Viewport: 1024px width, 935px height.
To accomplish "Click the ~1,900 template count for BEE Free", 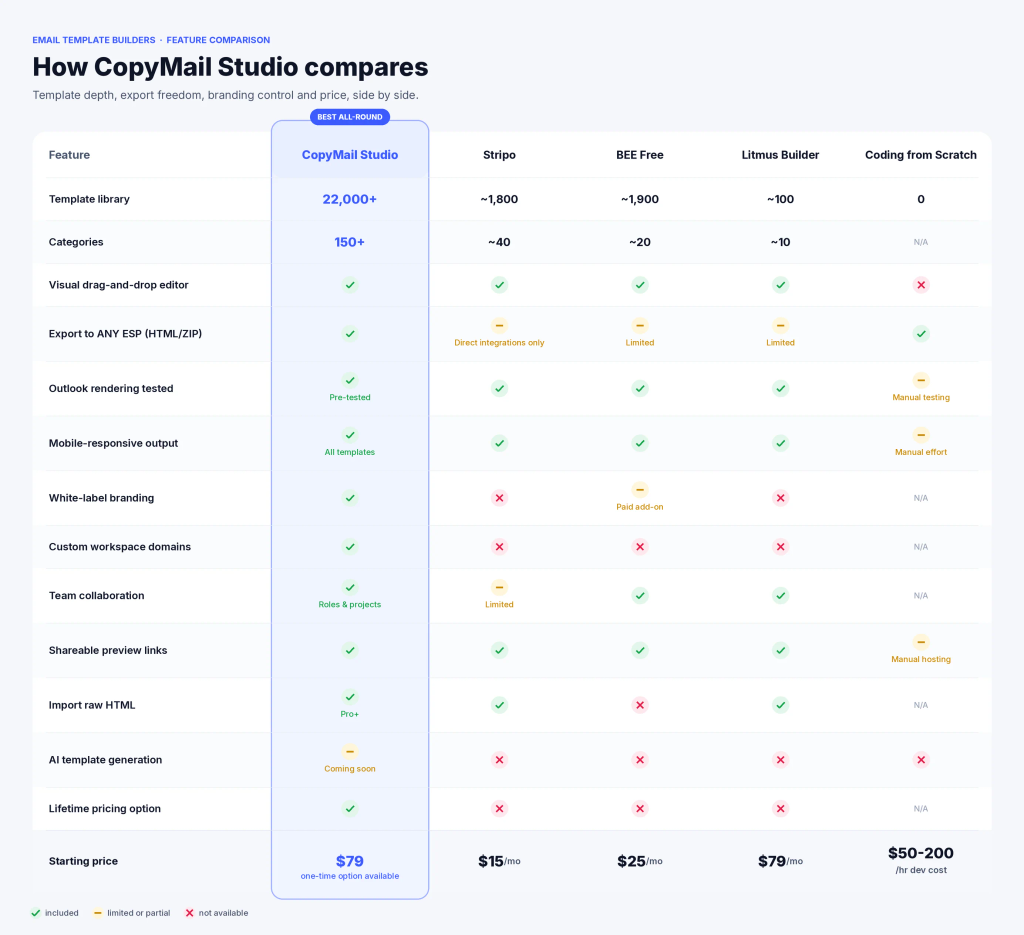I will (640, 199).
